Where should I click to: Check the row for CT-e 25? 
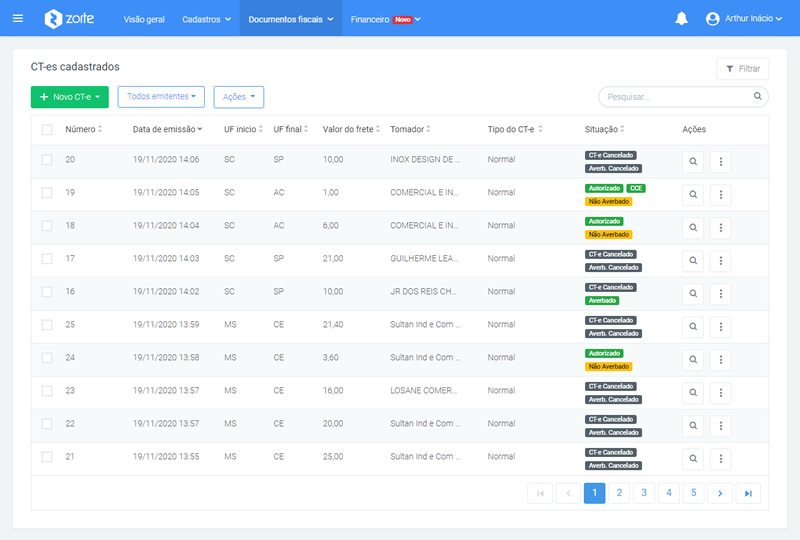coord(47,325)
